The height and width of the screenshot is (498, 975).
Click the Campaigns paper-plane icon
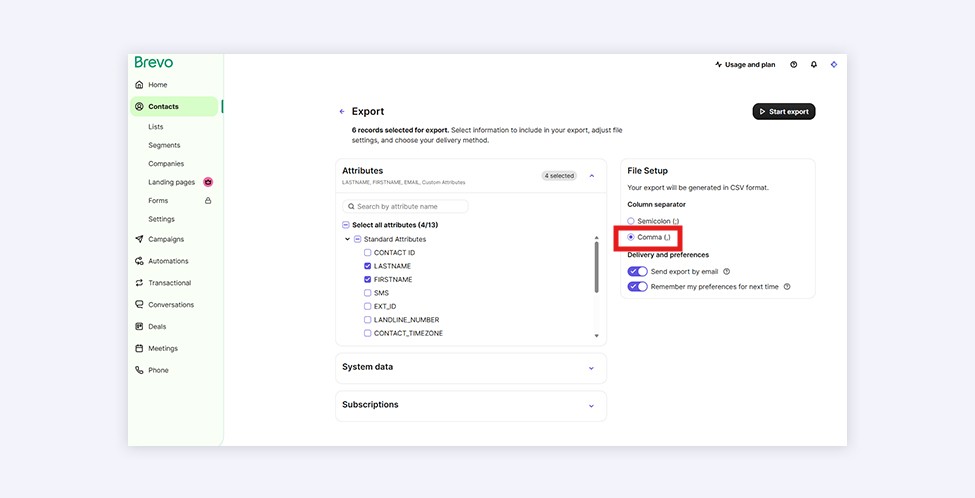tap(139, 239)
